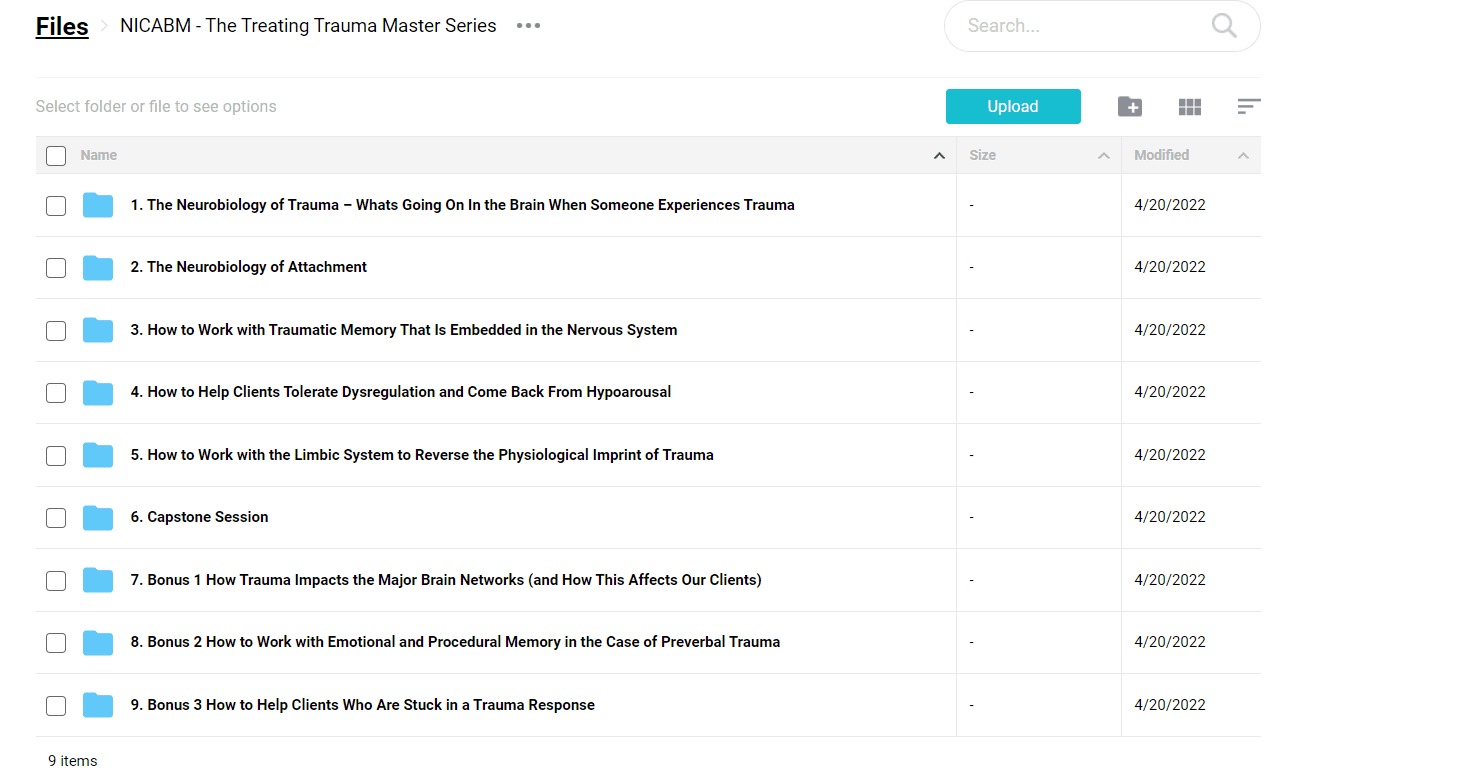This screenshot has width=1478, height=777.
Task: Click modified date of Limbic System row
Action: click(1170, 455)
